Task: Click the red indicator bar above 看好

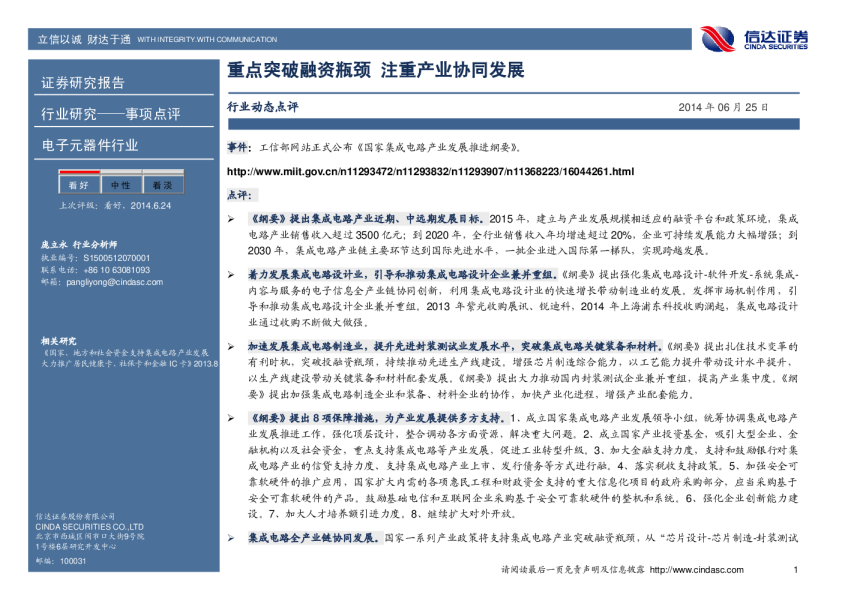Action: pos(78,174)
